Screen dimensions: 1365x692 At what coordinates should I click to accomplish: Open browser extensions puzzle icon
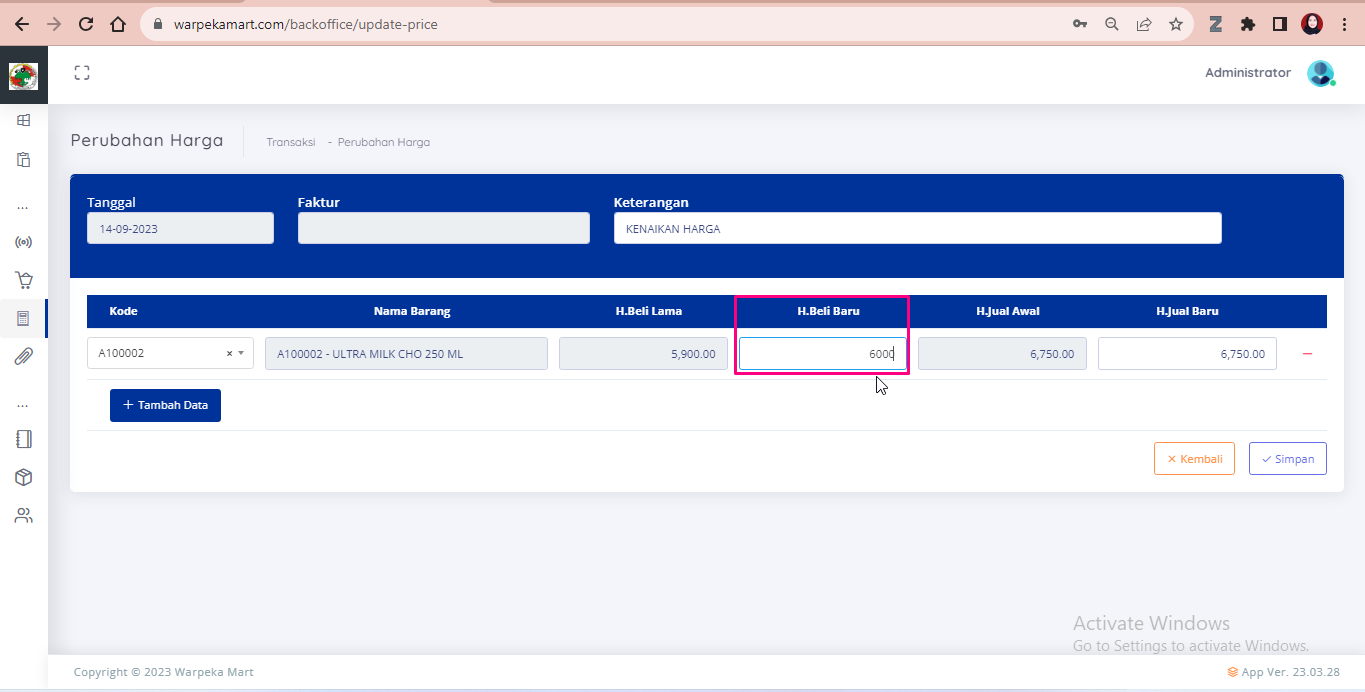1248,24
